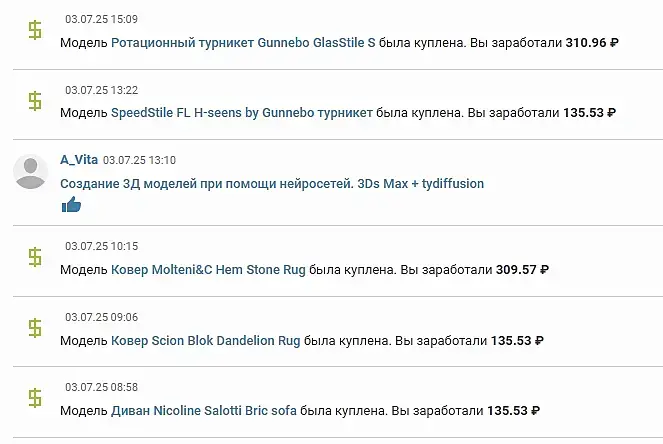Click the 03.07.25 08:58 timestamp
This screenshot has height=444, width=663.
tap(101, 387)
